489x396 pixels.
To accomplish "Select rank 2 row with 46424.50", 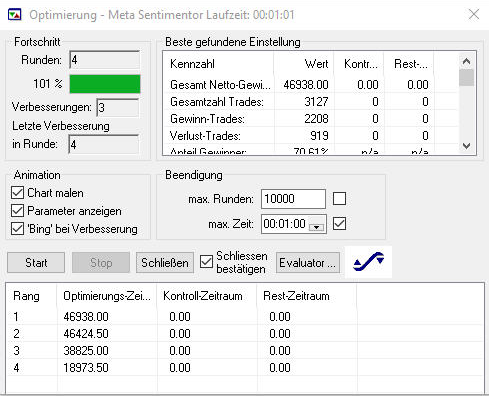I will pos(245,333).
